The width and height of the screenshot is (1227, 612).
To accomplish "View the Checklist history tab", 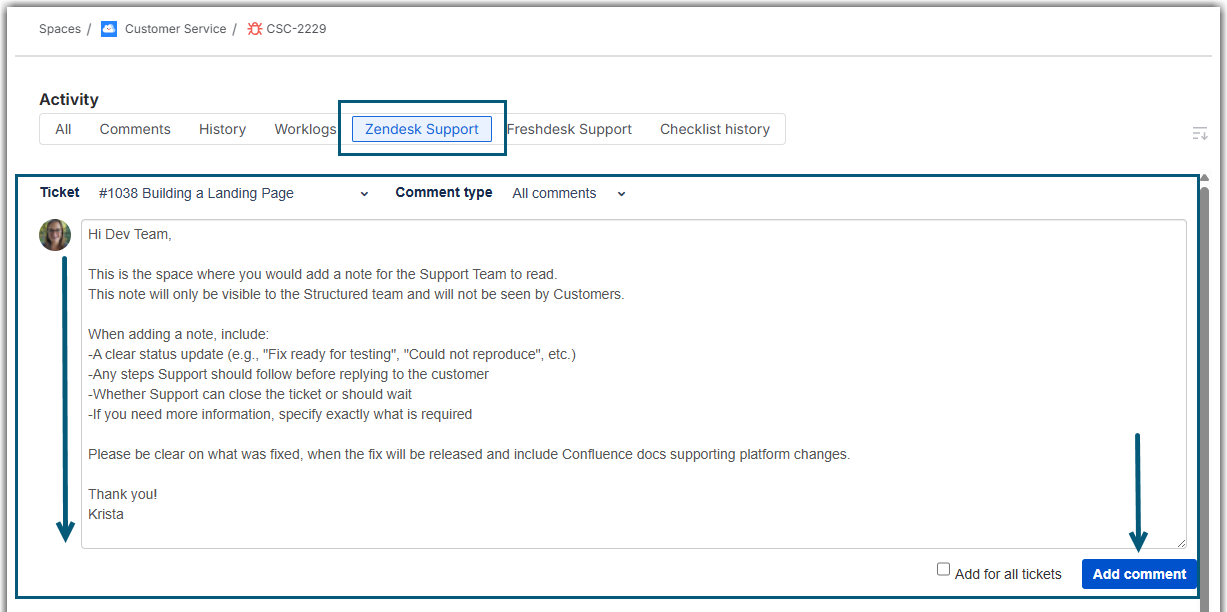I will pos(714,129).
